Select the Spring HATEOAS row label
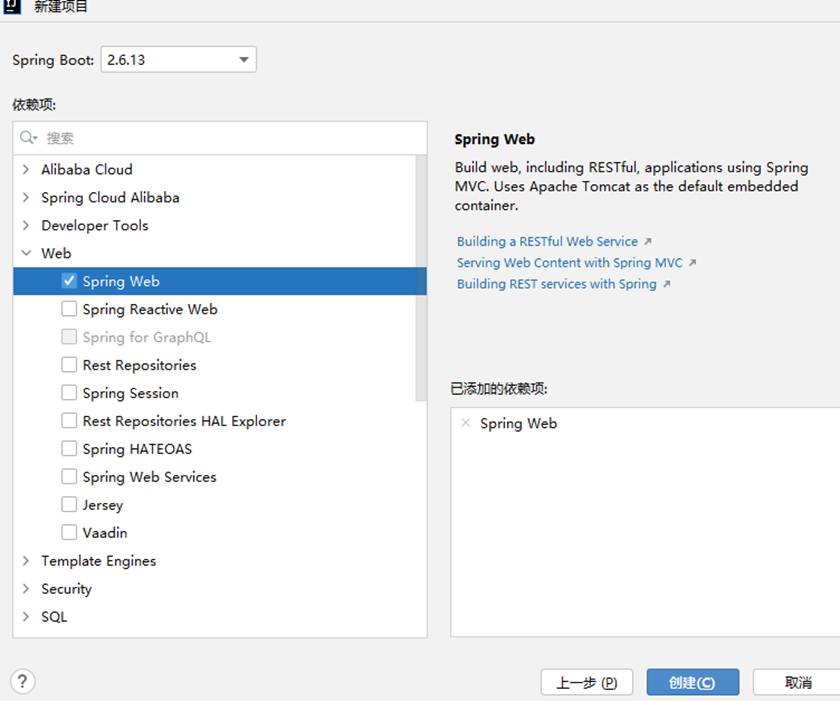Viewport: 840px width, 701px height. [137, 449]
